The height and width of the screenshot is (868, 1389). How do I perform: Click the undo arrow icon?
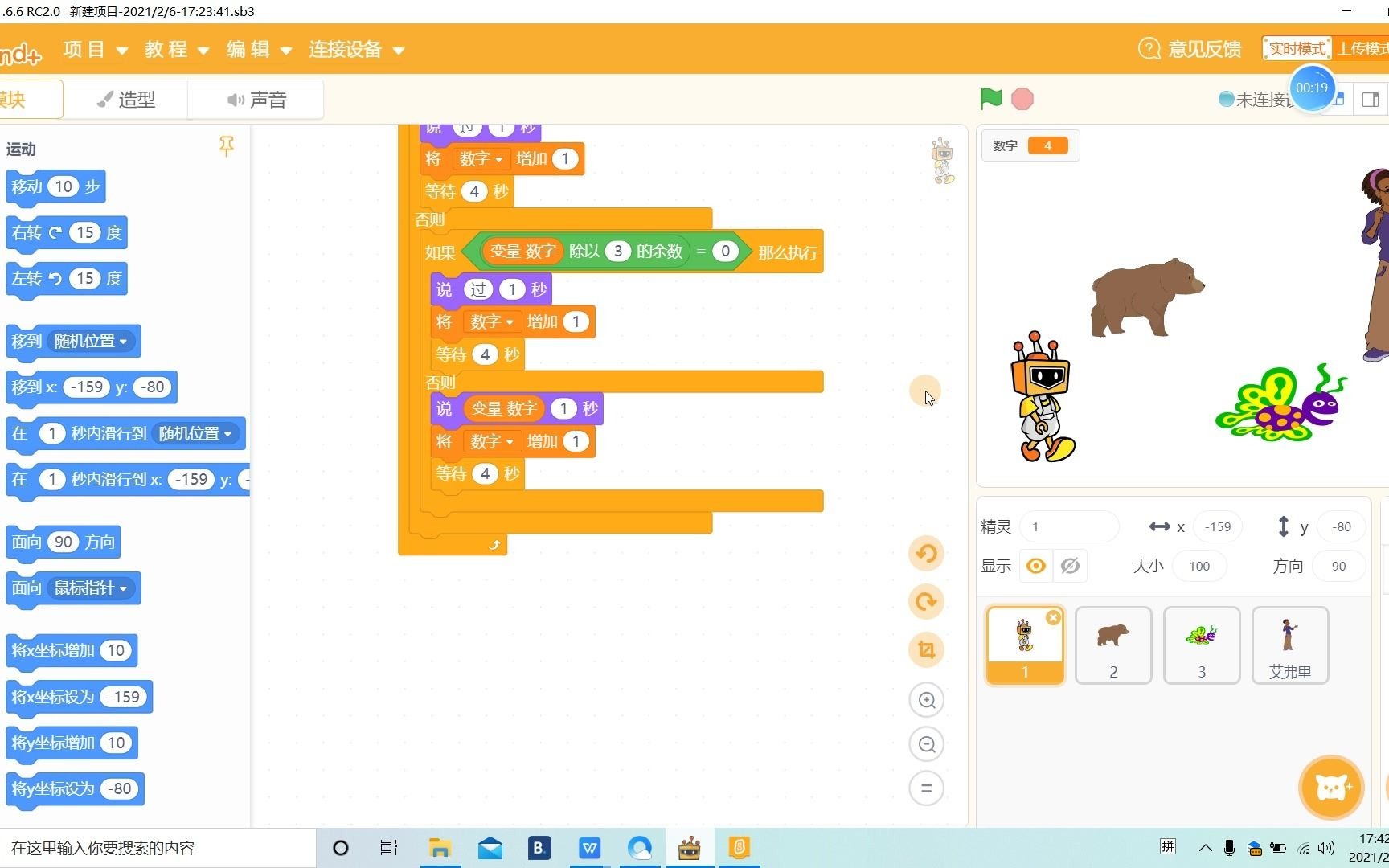[x=926, y=554]
